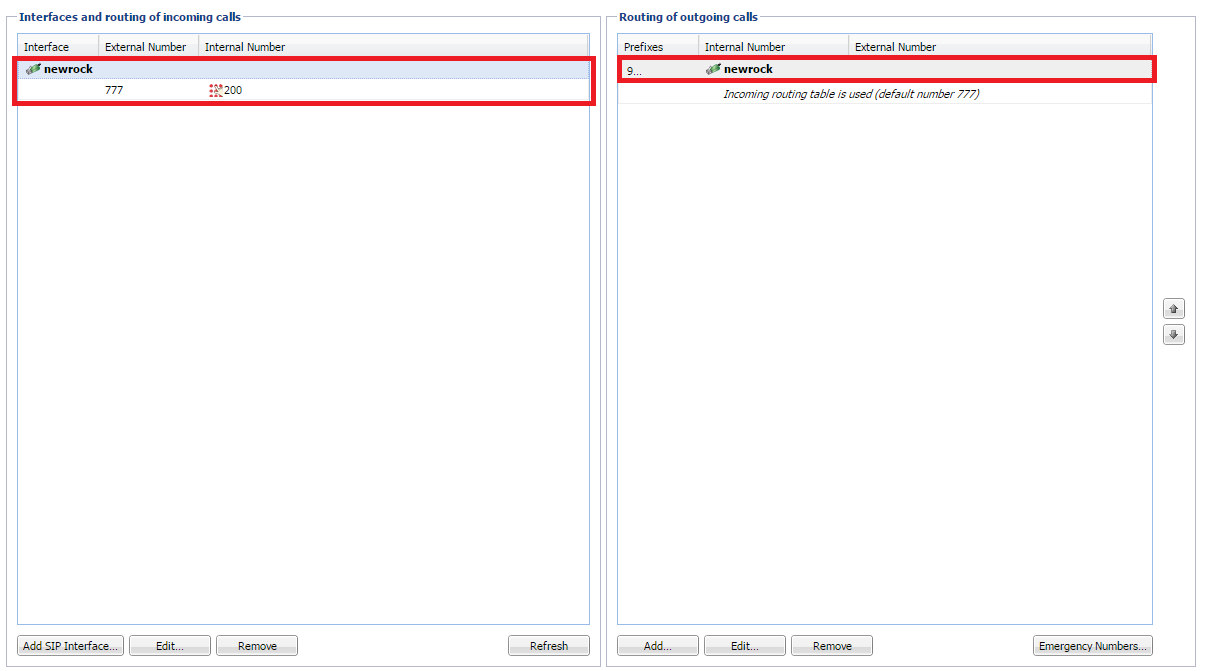Remove the selected outgoing call route

coord(831,646)
